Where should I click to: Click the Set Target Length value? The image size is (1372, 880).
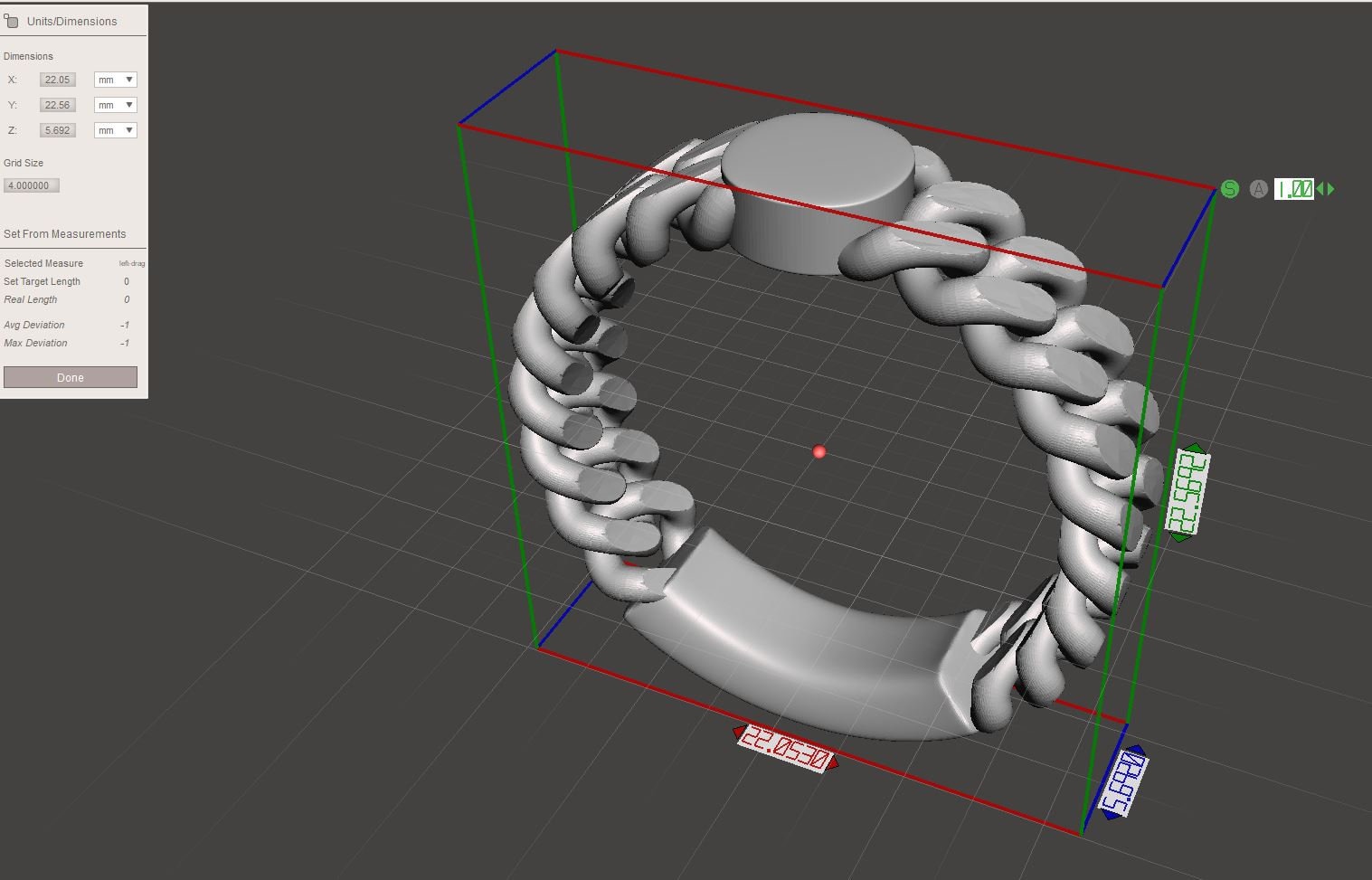pos(127,281)
